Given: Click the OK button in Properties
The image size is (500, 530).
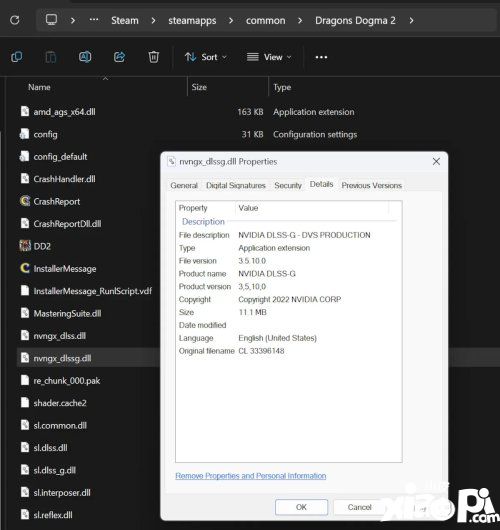Looking at the screenshot, I should (x=301, y=507).
